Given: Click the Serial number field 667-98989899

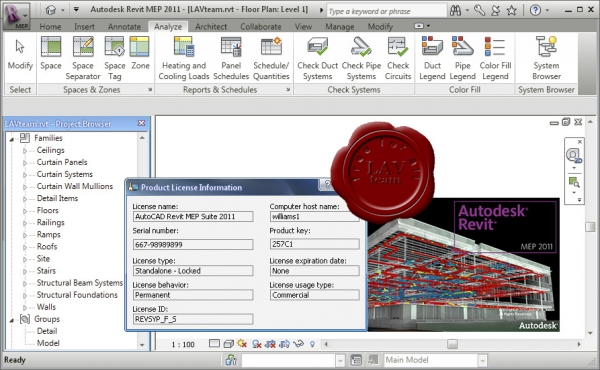Looking at the screenshot, I should coord(193,244).
